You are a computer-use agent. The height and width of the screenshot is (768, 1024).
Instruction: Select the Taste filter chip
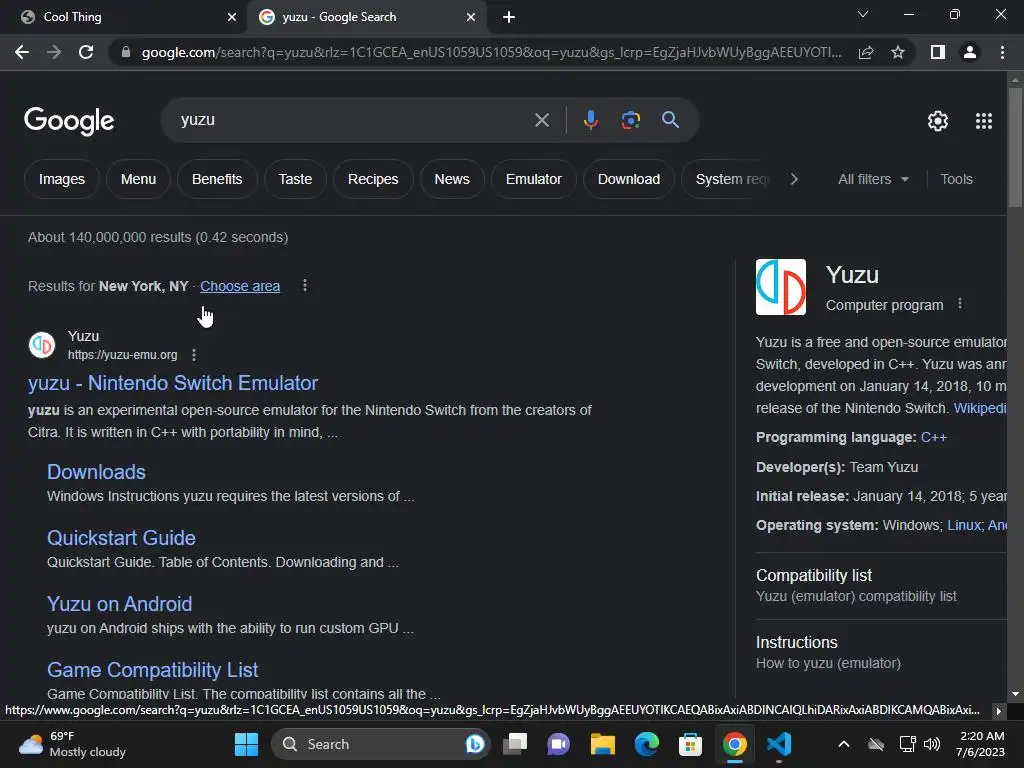pyautogui.click(x=295, y=179)
